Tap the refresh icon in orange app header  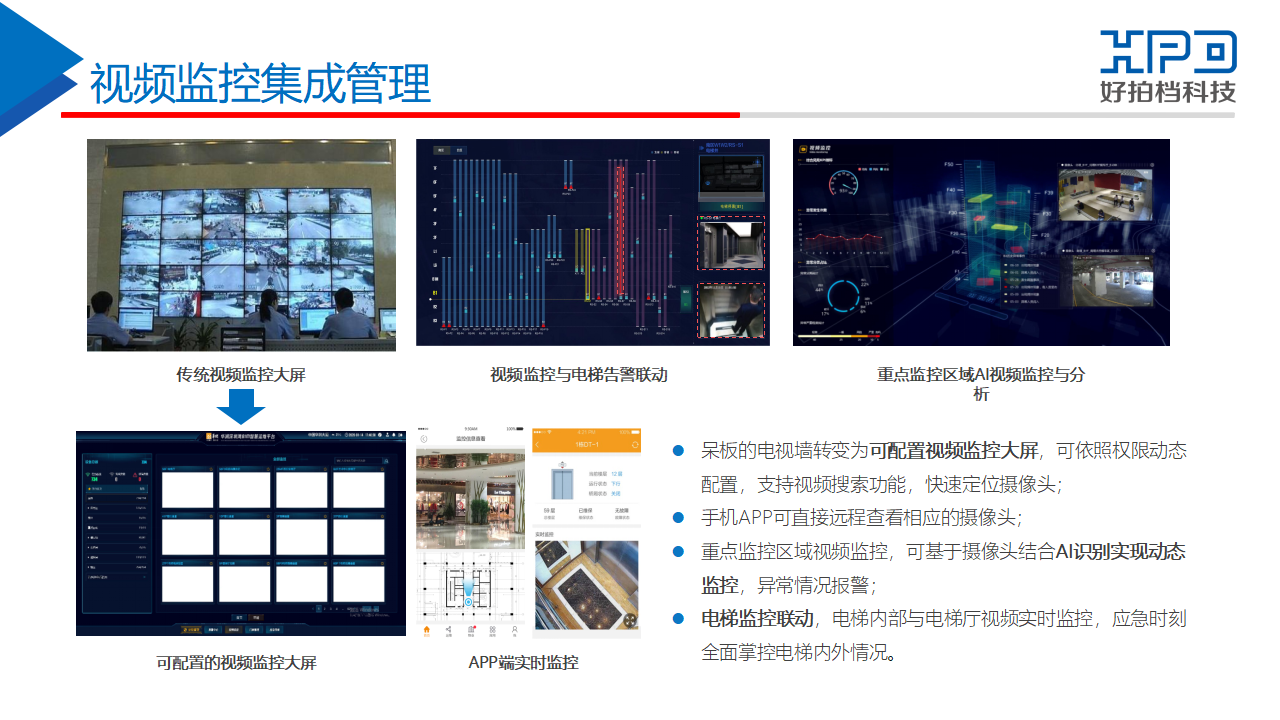633,444
